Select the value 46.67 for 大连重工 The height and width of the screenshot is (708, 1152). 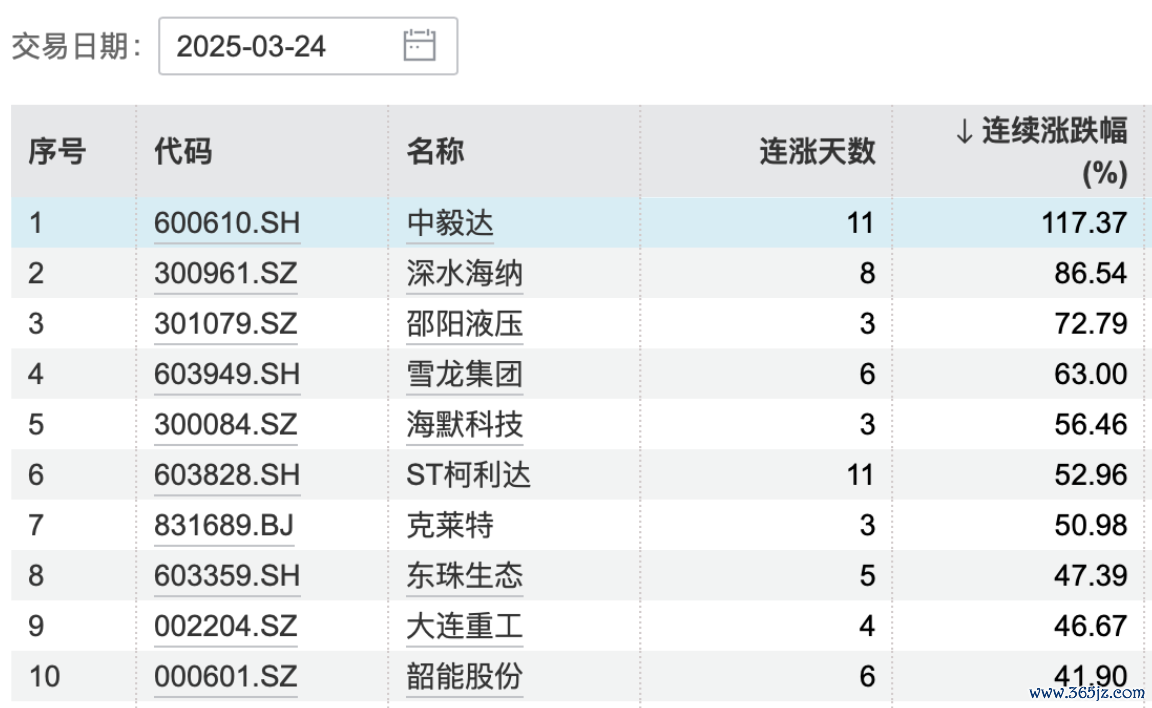1091,626
